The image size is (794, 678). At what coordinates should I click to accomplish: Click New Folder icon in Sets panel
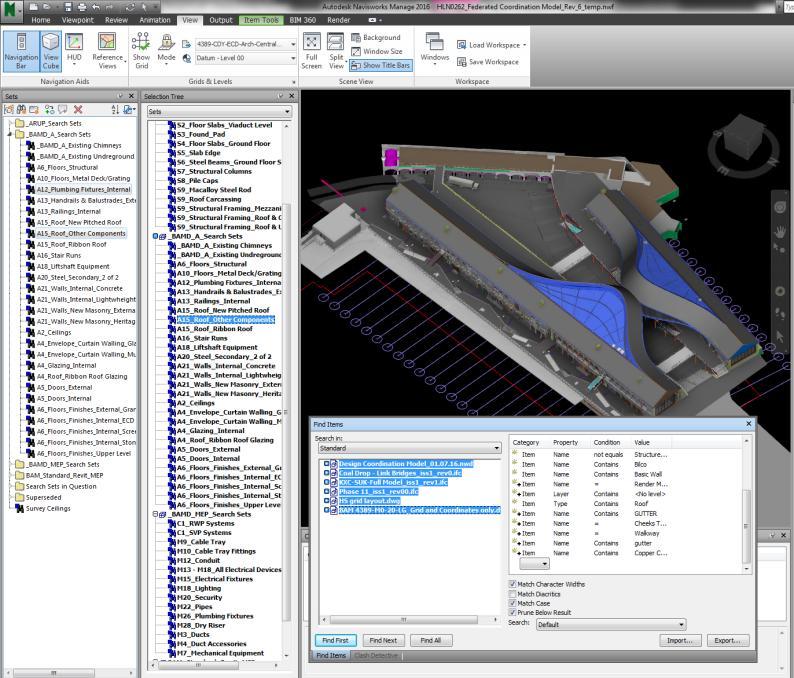34,109
